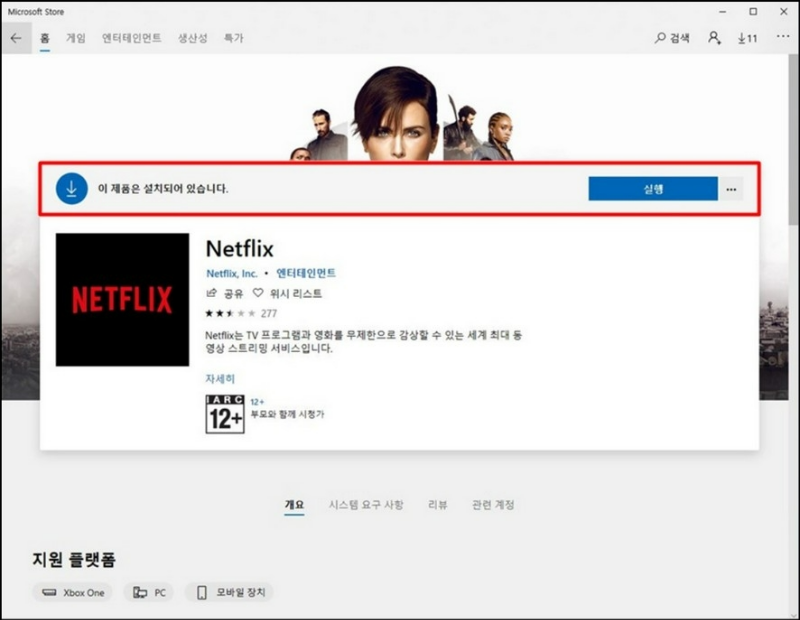Click the blue download status icon
This screenshot has height=620, width=800.
point(71,189)
